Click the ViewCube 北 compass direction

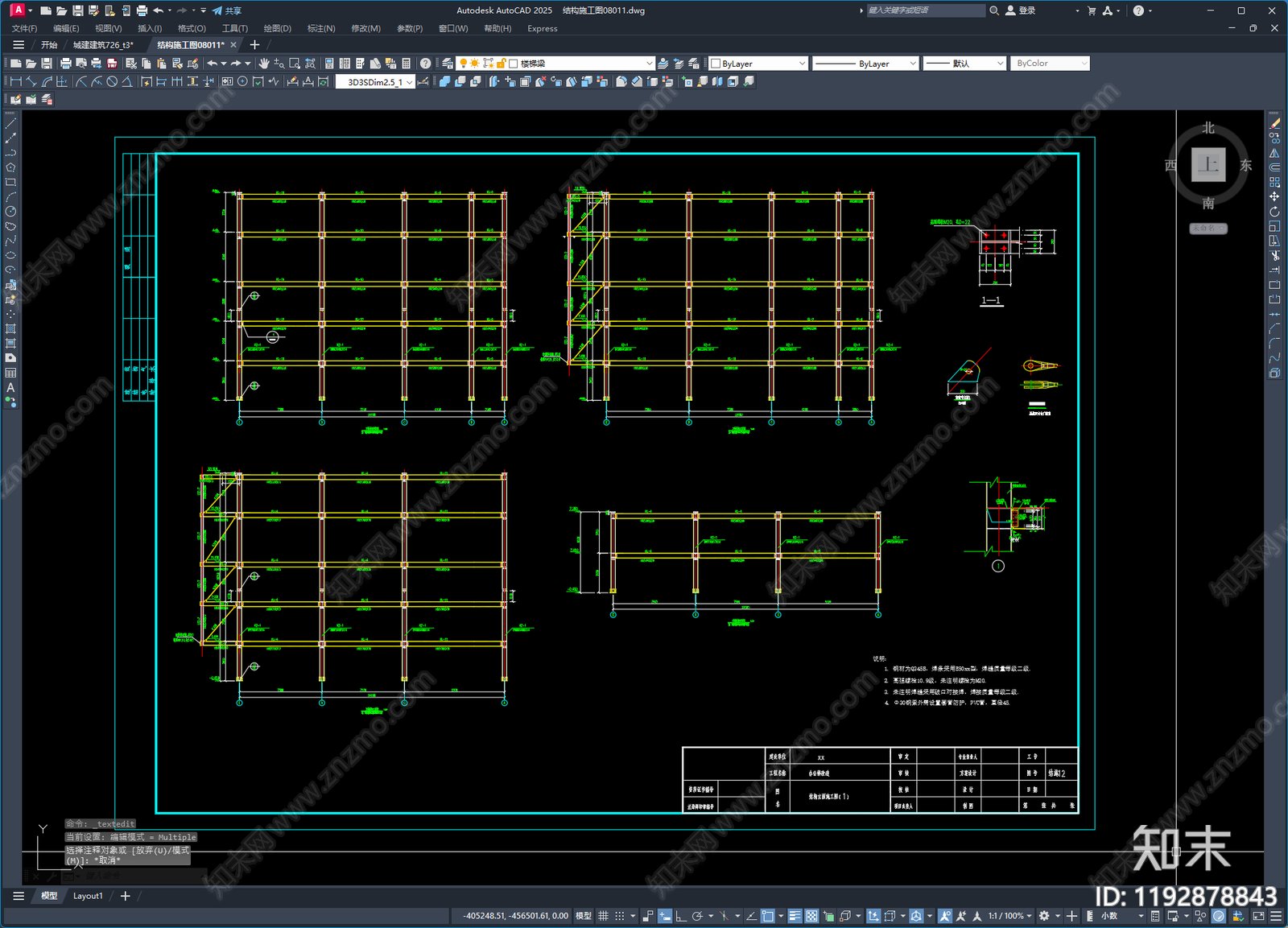pos(1208,128)
